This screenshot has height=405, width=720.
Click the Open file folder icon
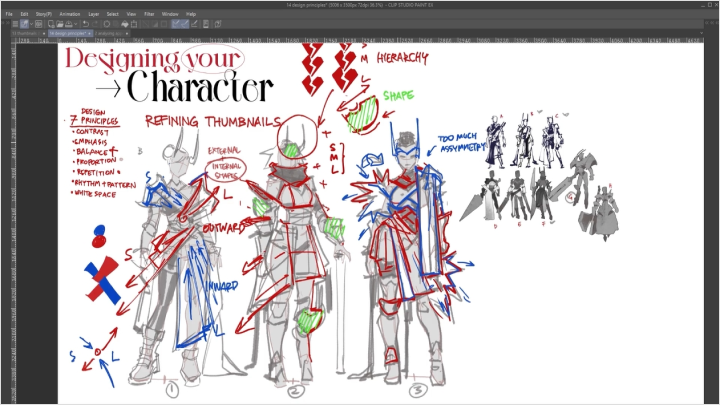click(x=60, y=24)
